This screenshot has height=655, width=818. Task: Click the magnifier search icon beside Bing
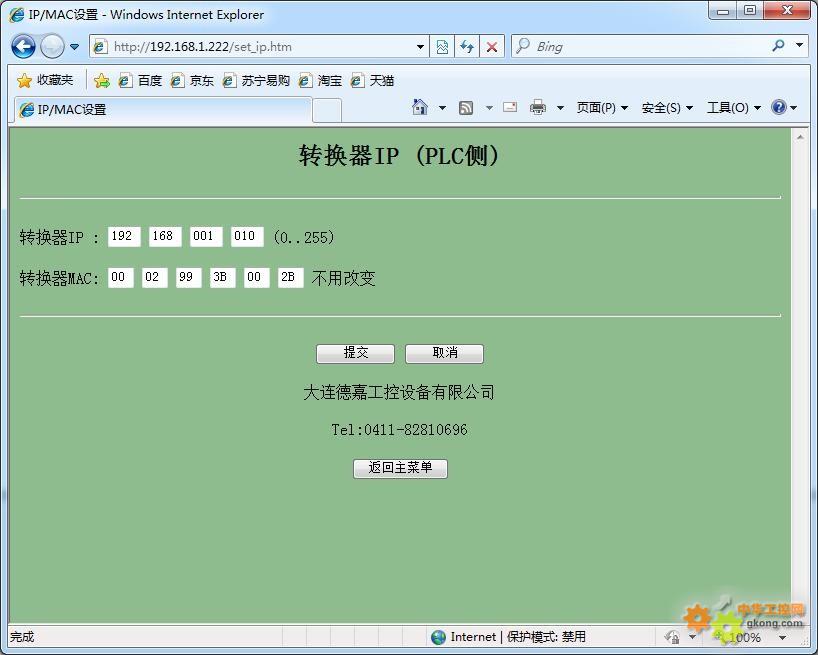(778, 46)
